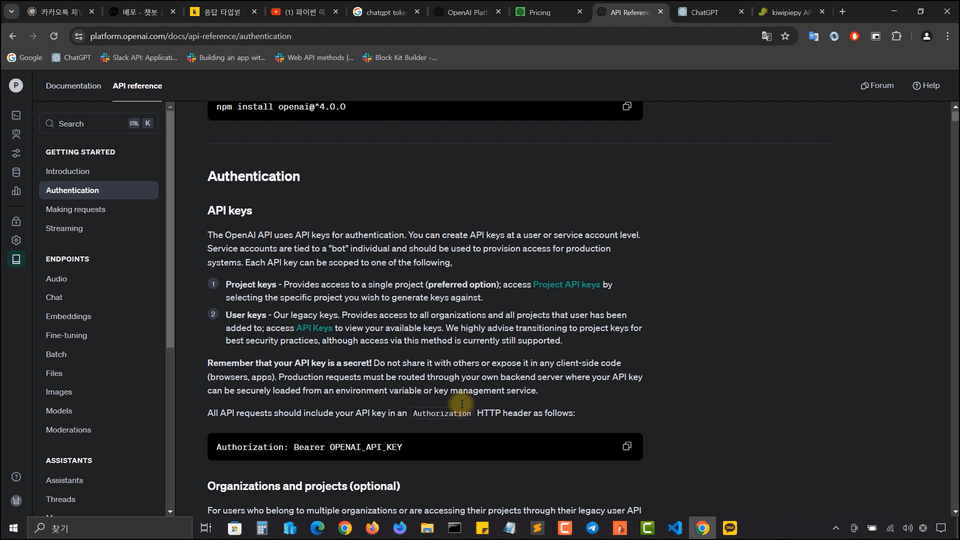This screenshot has width=960, height=540.
Task: Open the Block Kit Builder bookmark
Action: pos(400,58)
